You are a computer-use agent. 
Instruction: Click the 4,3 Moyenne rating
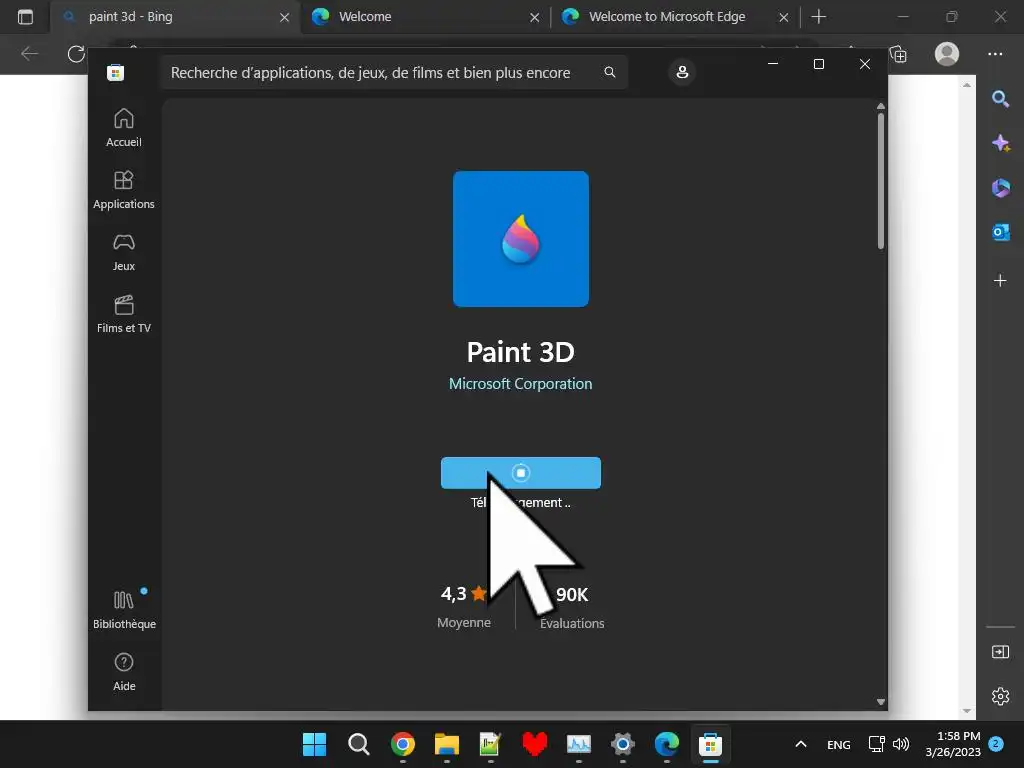464,606
